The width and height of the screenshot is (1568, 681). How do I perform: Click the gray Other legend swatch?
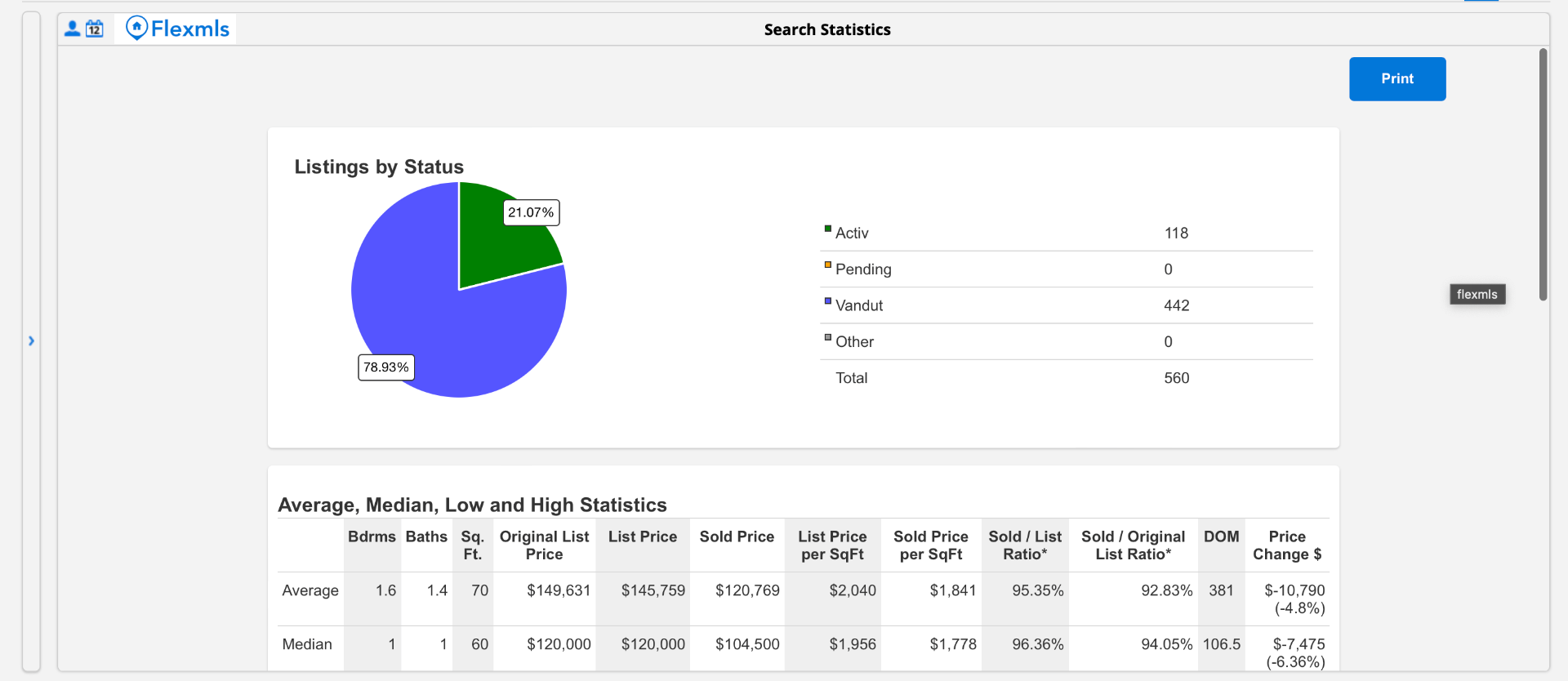tap(828, 337)
